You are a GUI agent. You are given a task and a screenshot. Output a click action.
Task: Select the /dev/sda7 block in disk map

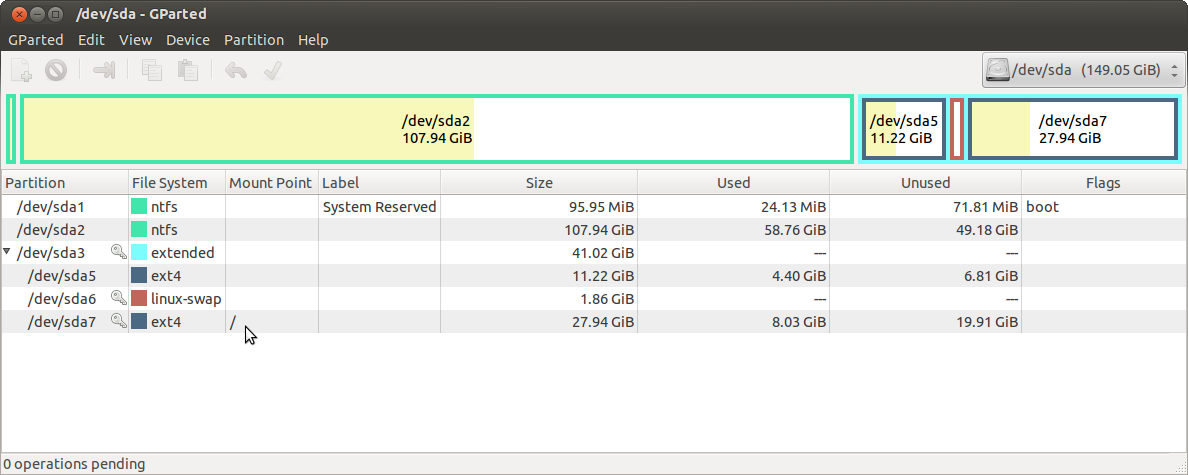coord(1073,129)
